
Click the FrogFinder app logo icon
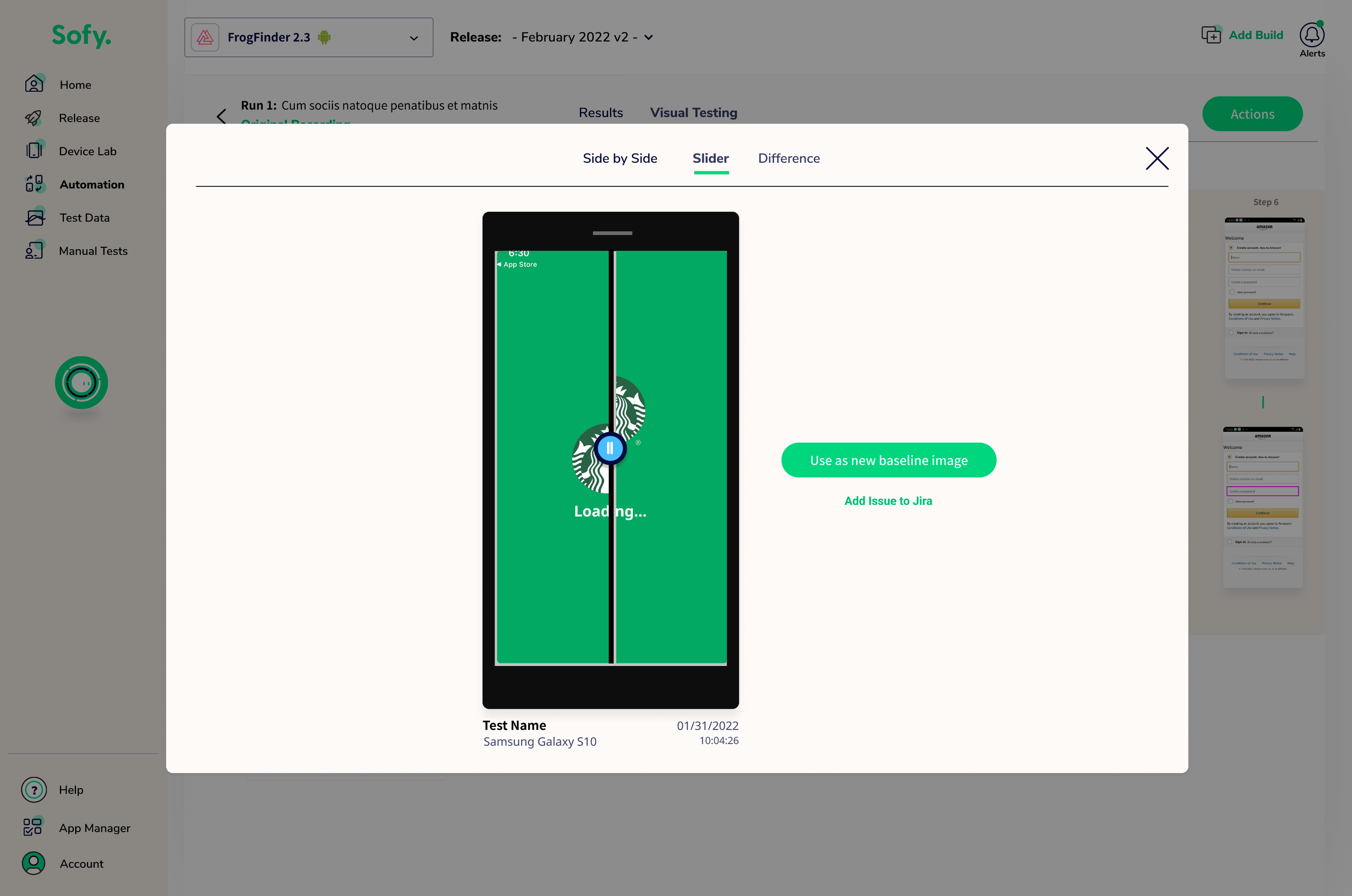click(x=205, y=38)
